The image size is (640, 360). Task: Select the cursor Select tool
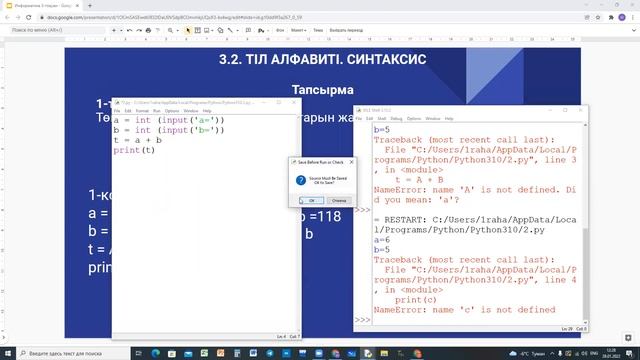point(188,30)
